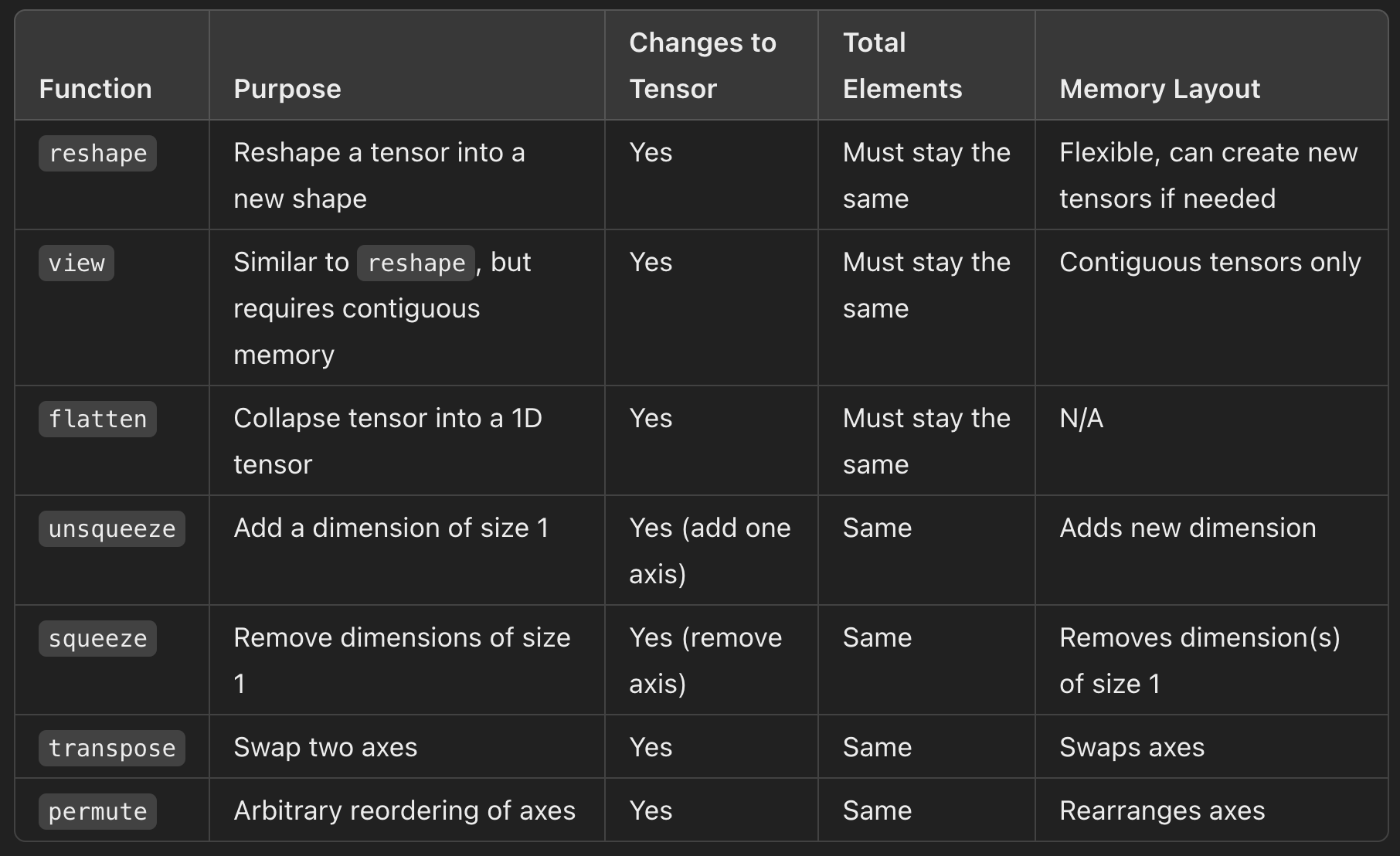
Task: Select the 'Arbitrary reordering of axes' cell
Action: tap(404, 810)
